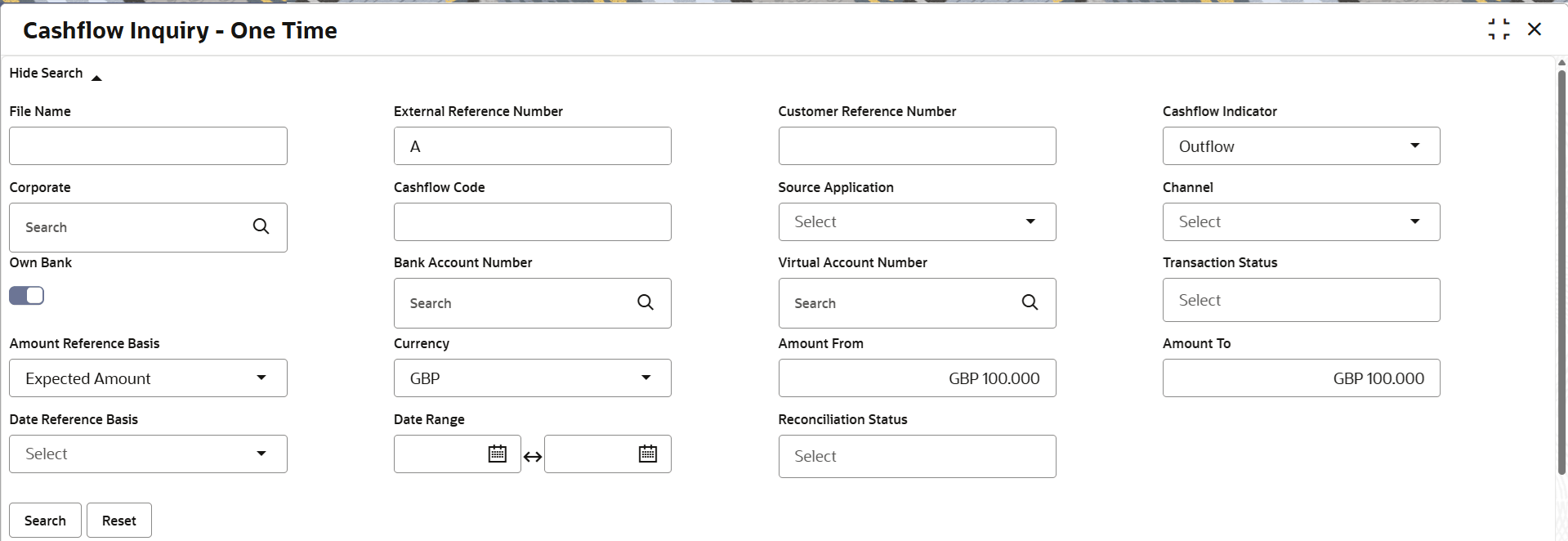Toggle the Own Bank switch
This screenshot has width=1568, height=541.
[x=27, y=296]
